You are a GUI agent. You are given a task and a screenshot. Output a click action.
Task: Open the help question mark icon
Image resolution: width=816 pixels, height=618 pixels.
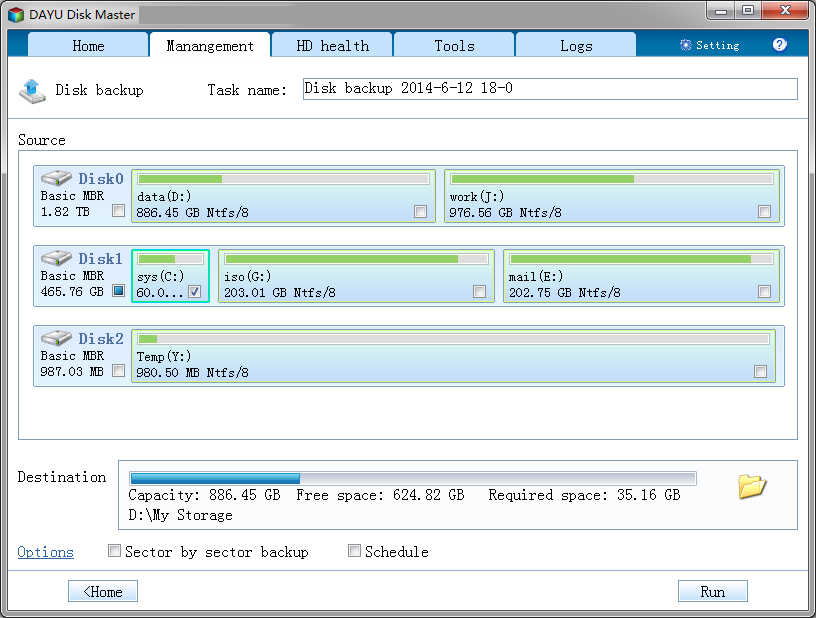[x=779, y=45]
